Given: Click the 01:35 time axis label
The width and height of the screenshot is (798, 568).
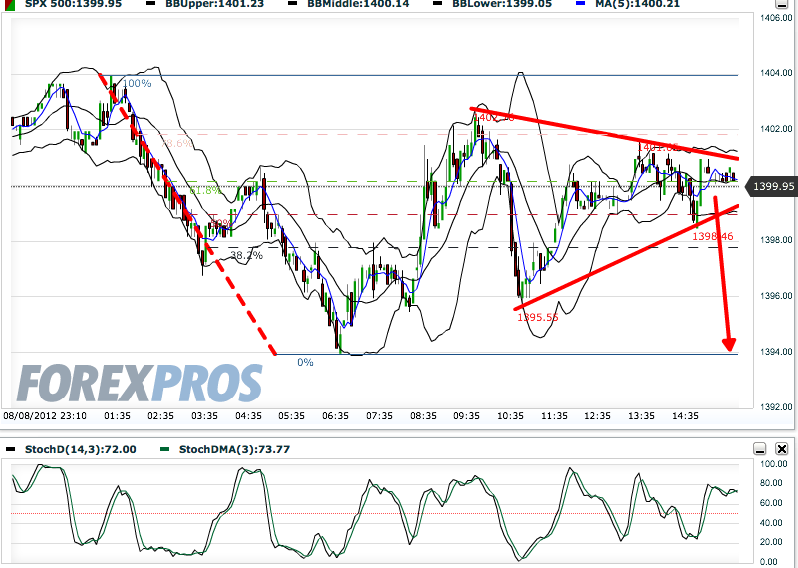Looking at the screenshot, I should click(118, 416).
